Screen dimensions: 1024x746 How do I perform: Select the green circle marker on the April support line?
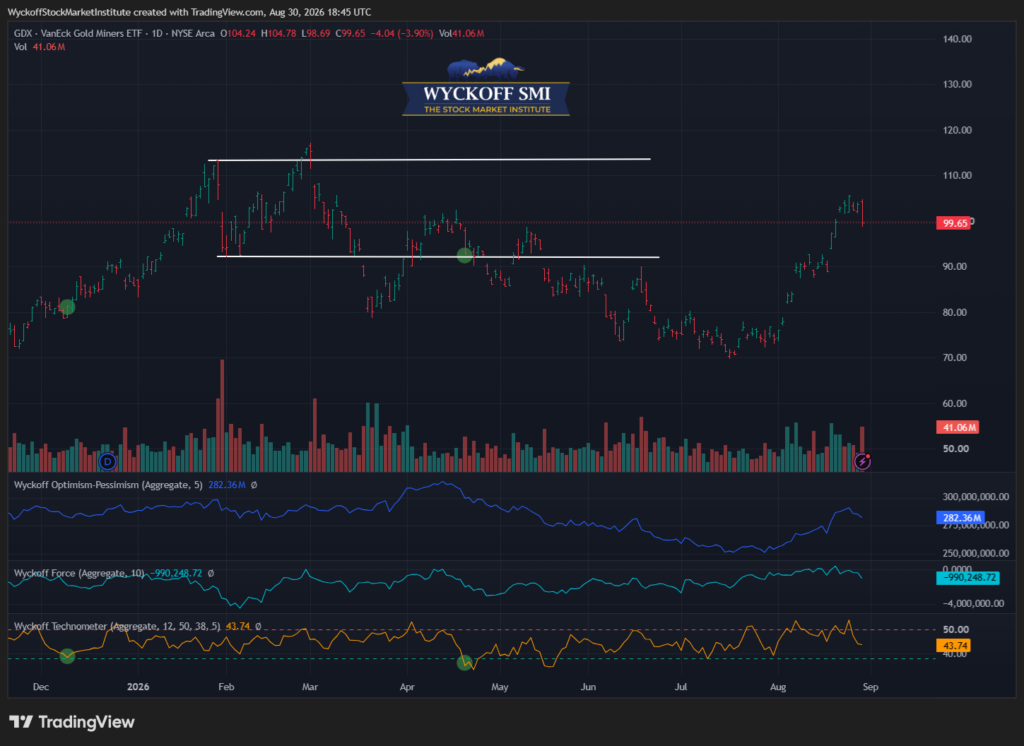pyautogui.click(x=464, y=255)
